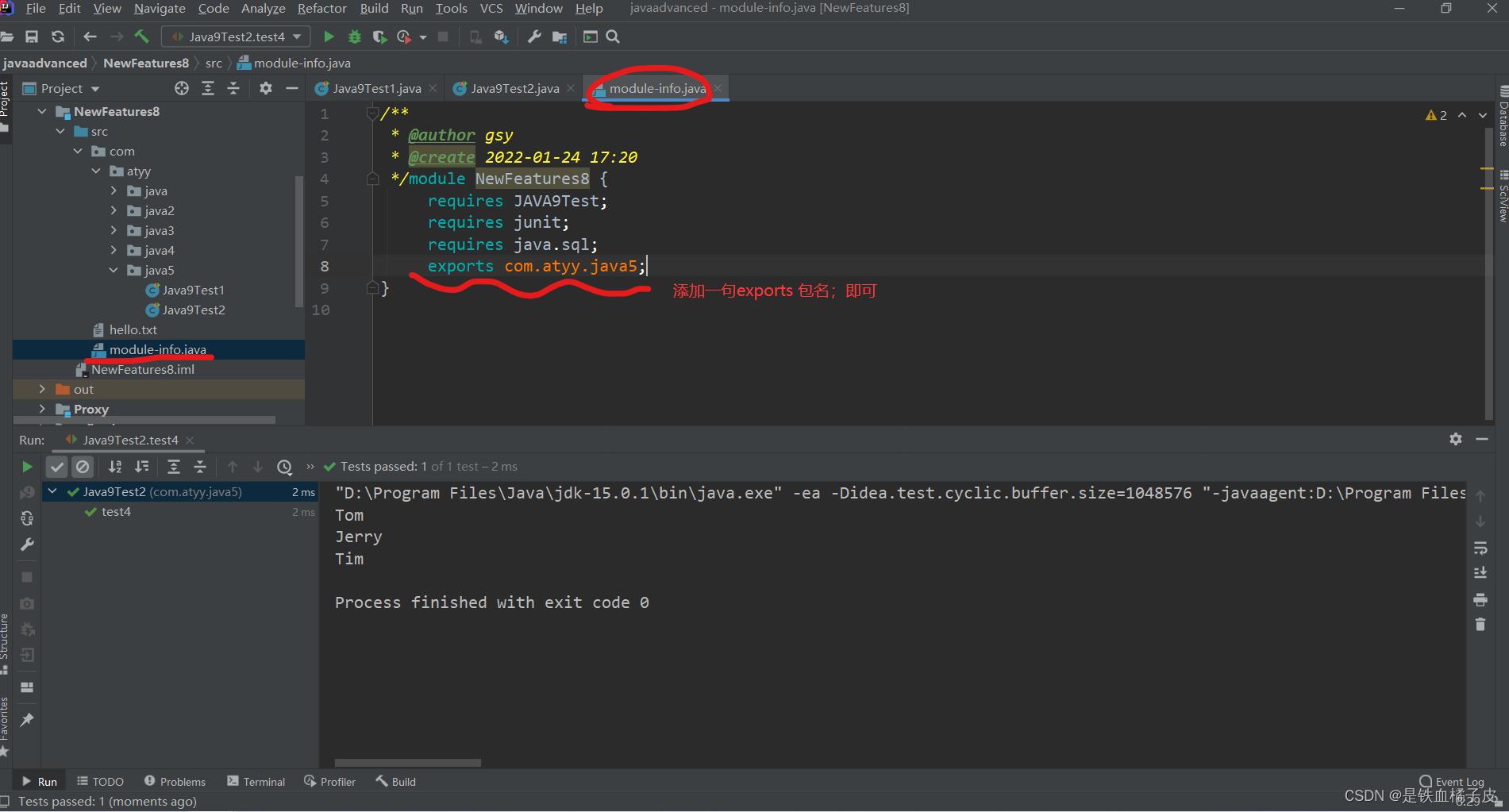Click Collapse All in Project panel
This screenshot has height=812, width=1509.
[233, 88]
